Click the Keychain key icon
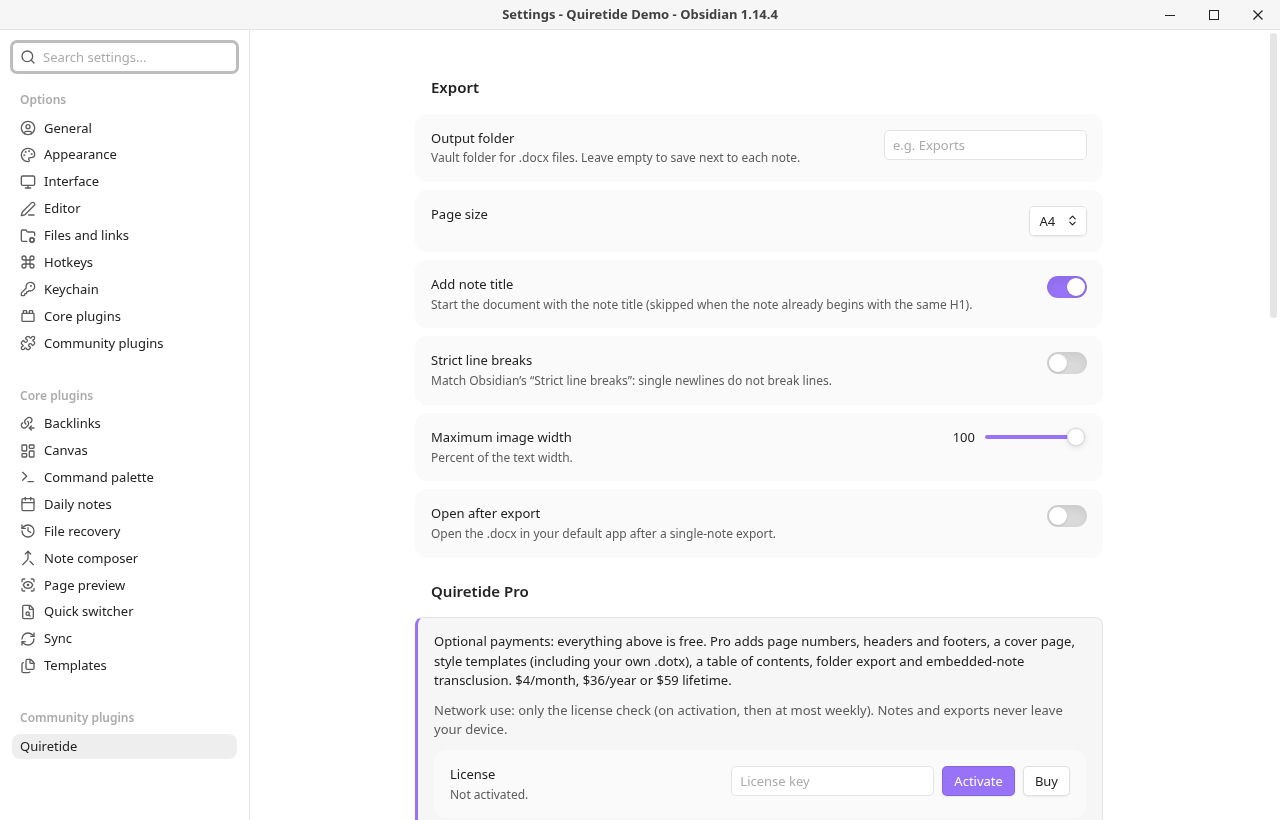The image size is (1280, 820). pos(28,290)
